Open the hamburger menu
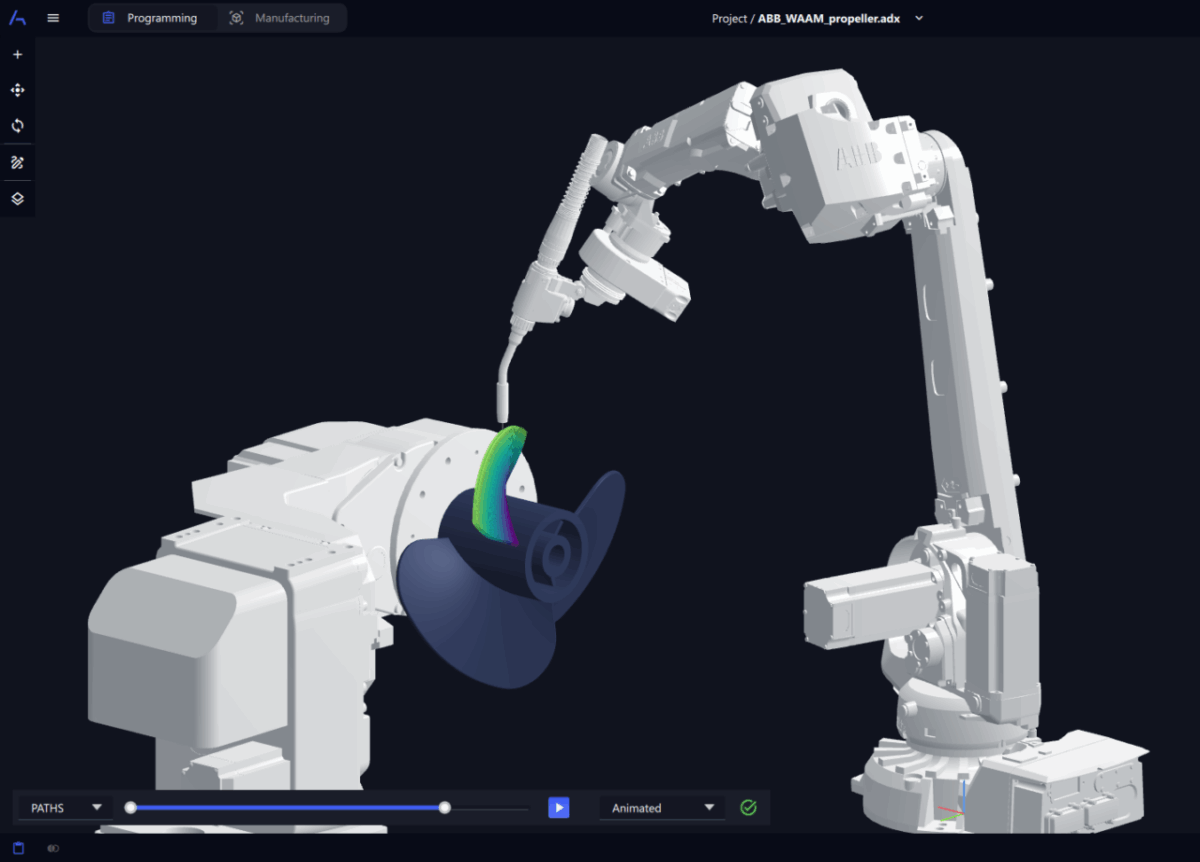 pos(53,17)
